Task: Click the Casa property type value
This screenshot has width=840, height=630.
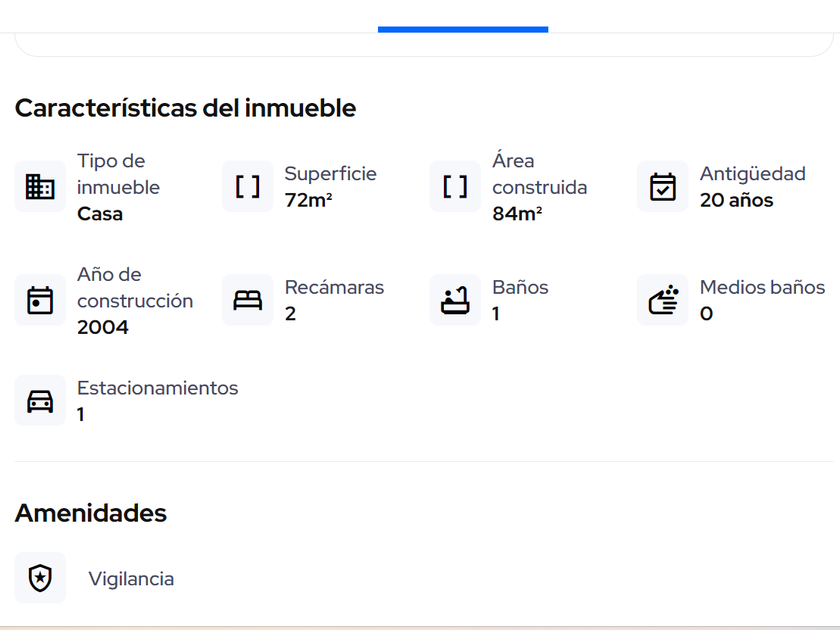Action: tap(100, 213)
